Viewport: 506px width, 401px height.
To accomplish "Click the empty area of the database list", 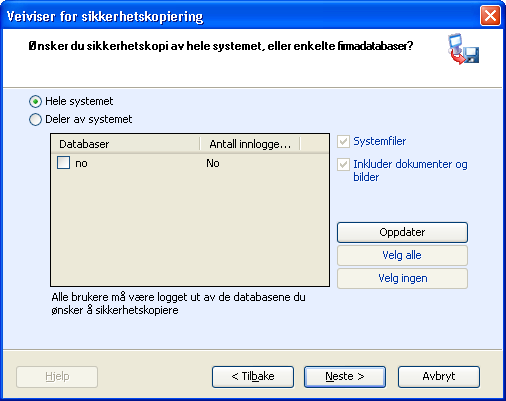I will click(190, 228).
